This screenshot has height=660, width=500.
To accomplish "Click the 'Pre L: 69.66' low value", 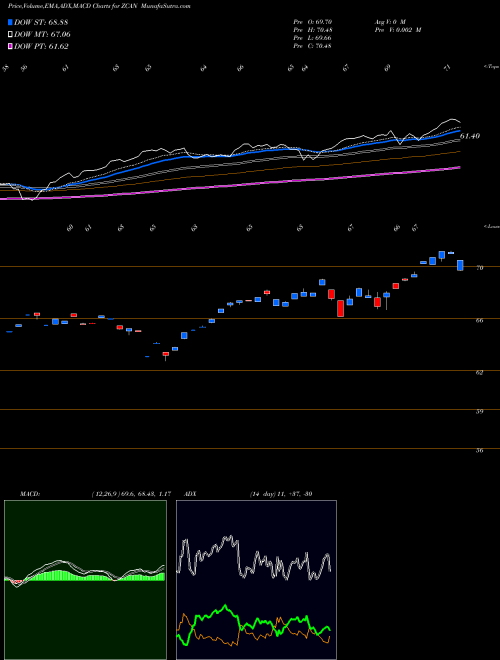I will [x=312, y=38].
